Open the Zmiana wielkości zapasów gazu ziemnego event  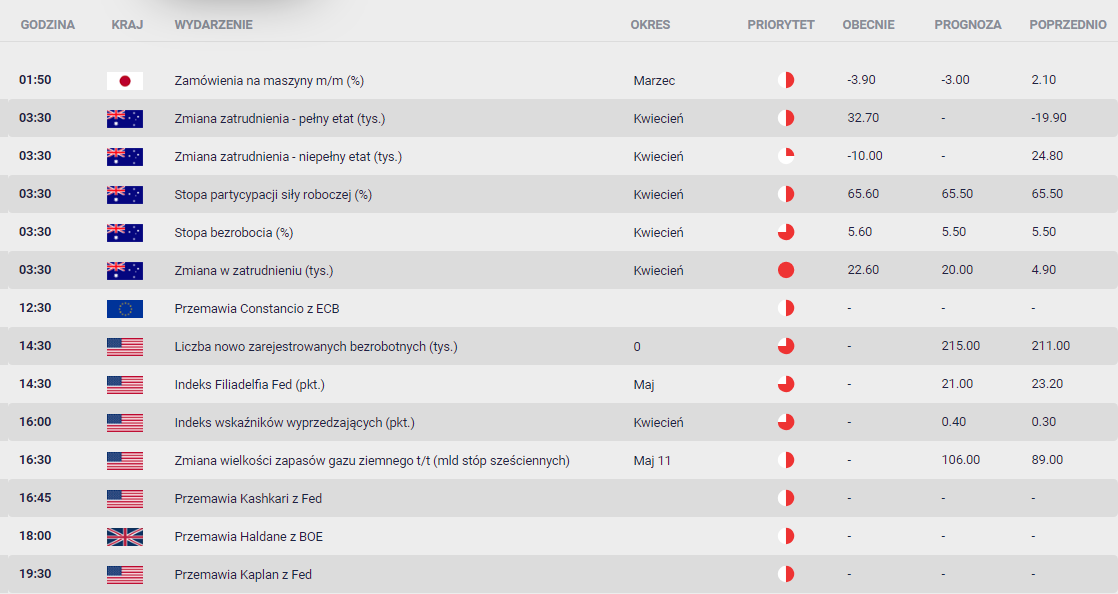pyautogui.click(x=371, y=461)
